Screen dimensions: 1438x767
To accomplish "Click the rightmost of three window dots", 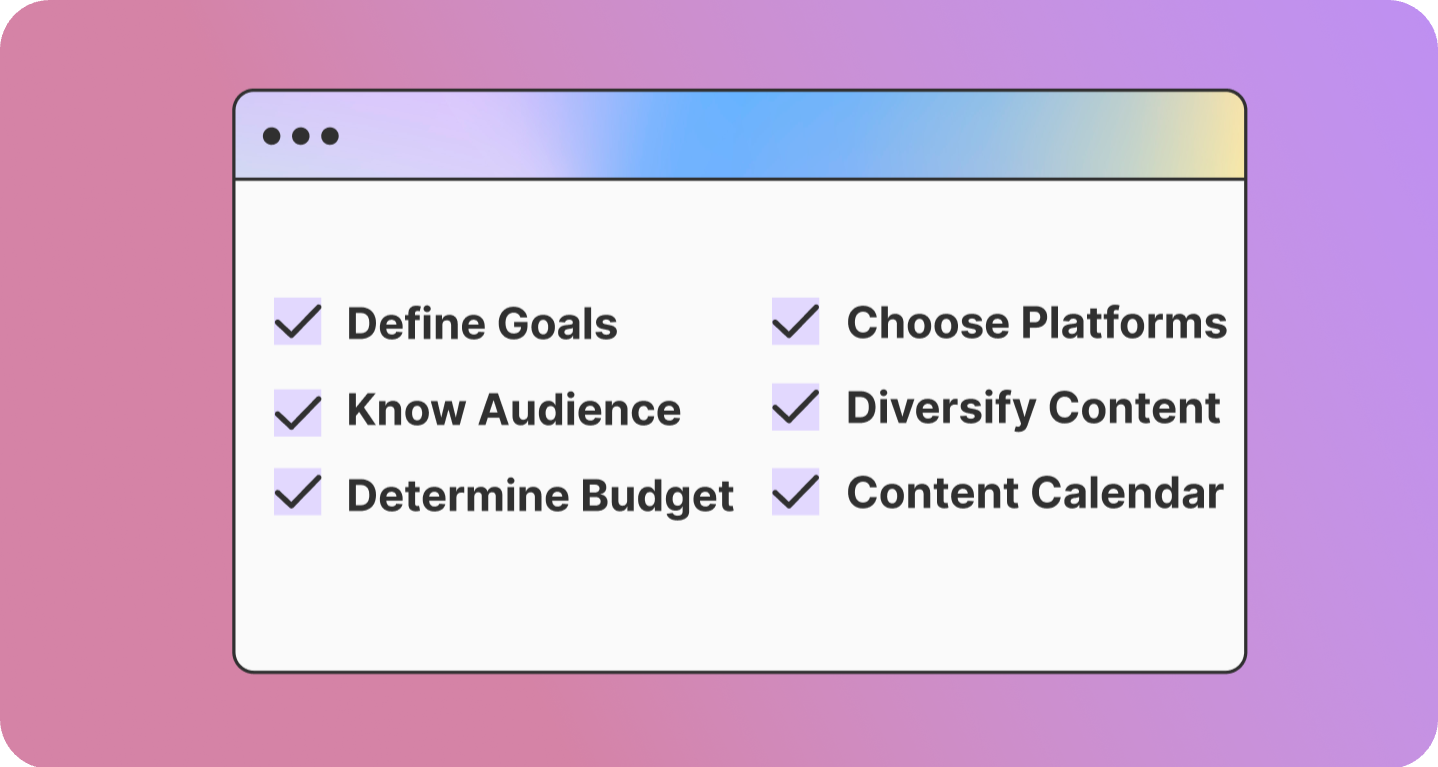I will (x=330, y=136).
